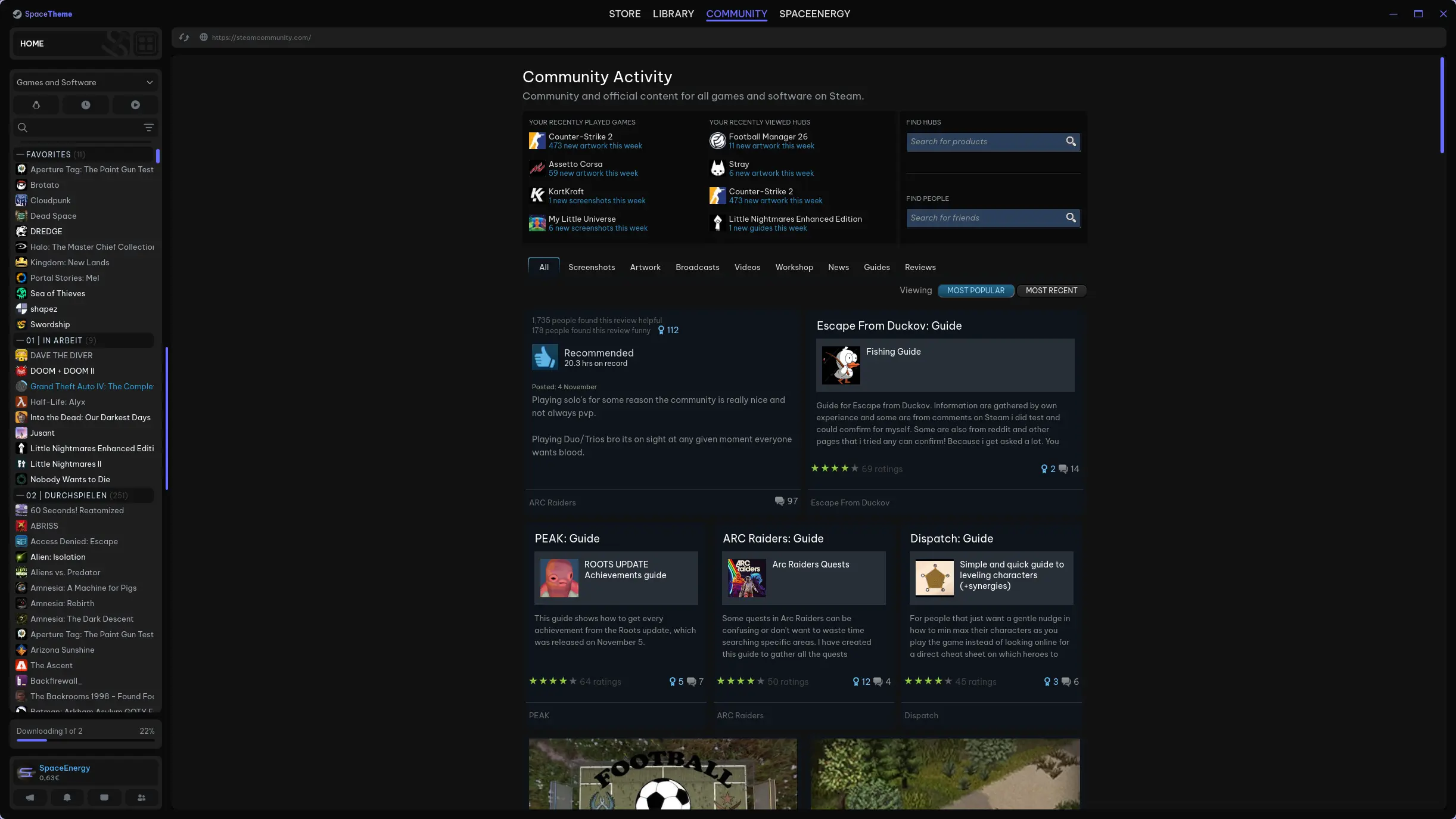
Task: Click the browser reload icon
Action: [184, 38]
